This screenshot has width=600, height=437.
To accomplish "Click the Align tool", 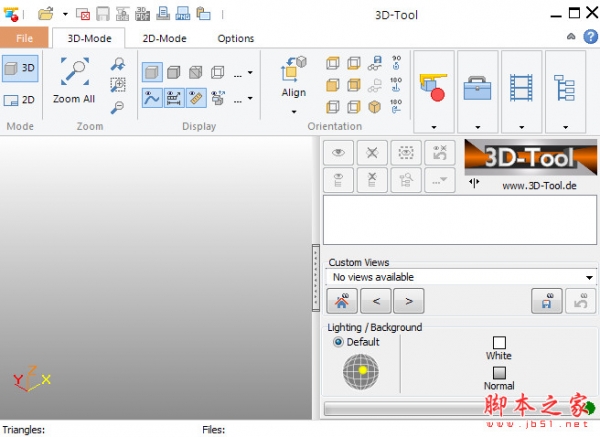I will (x=294, y=77).
